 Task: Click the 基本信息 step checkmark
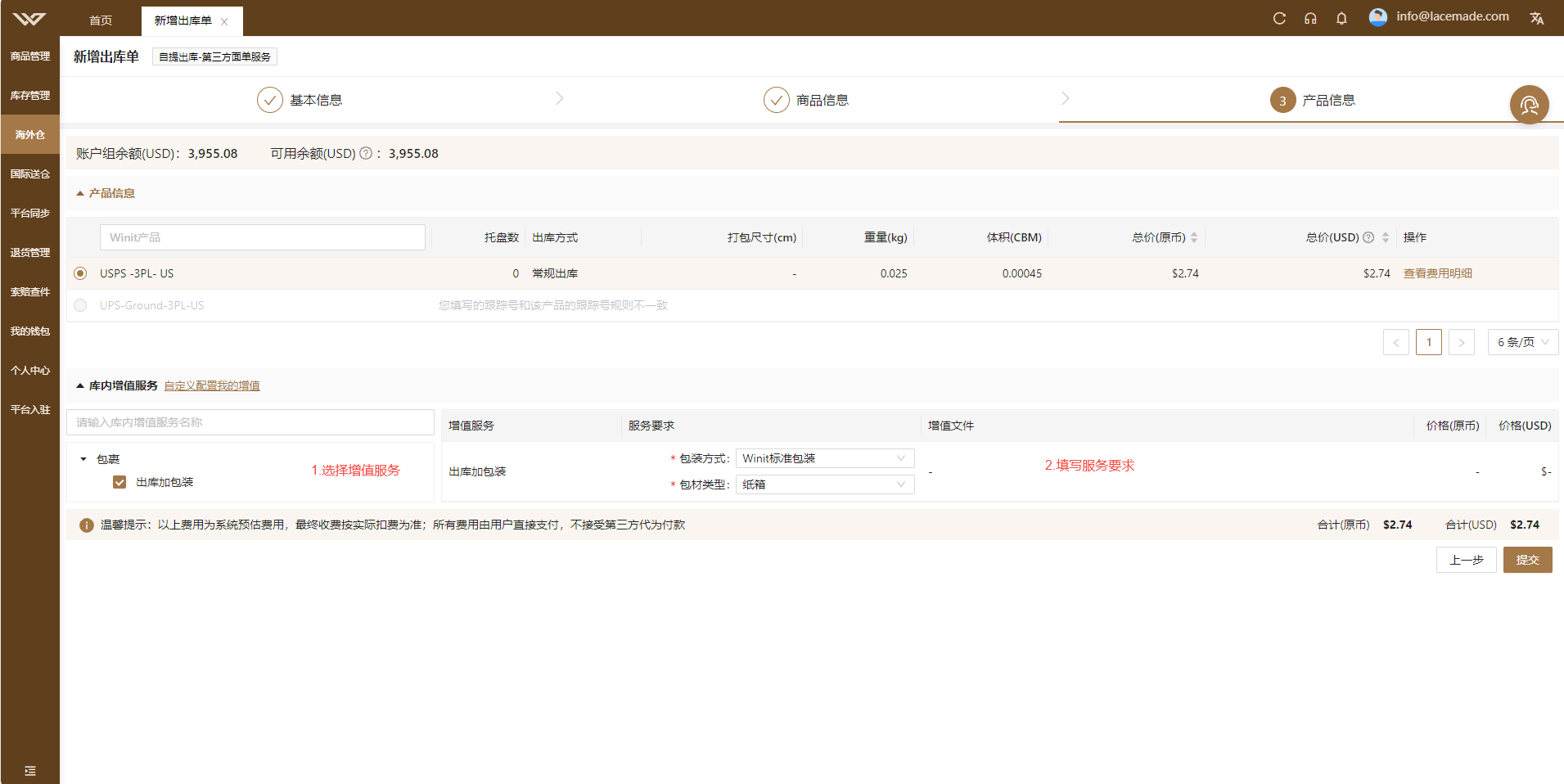coord(270,100)
